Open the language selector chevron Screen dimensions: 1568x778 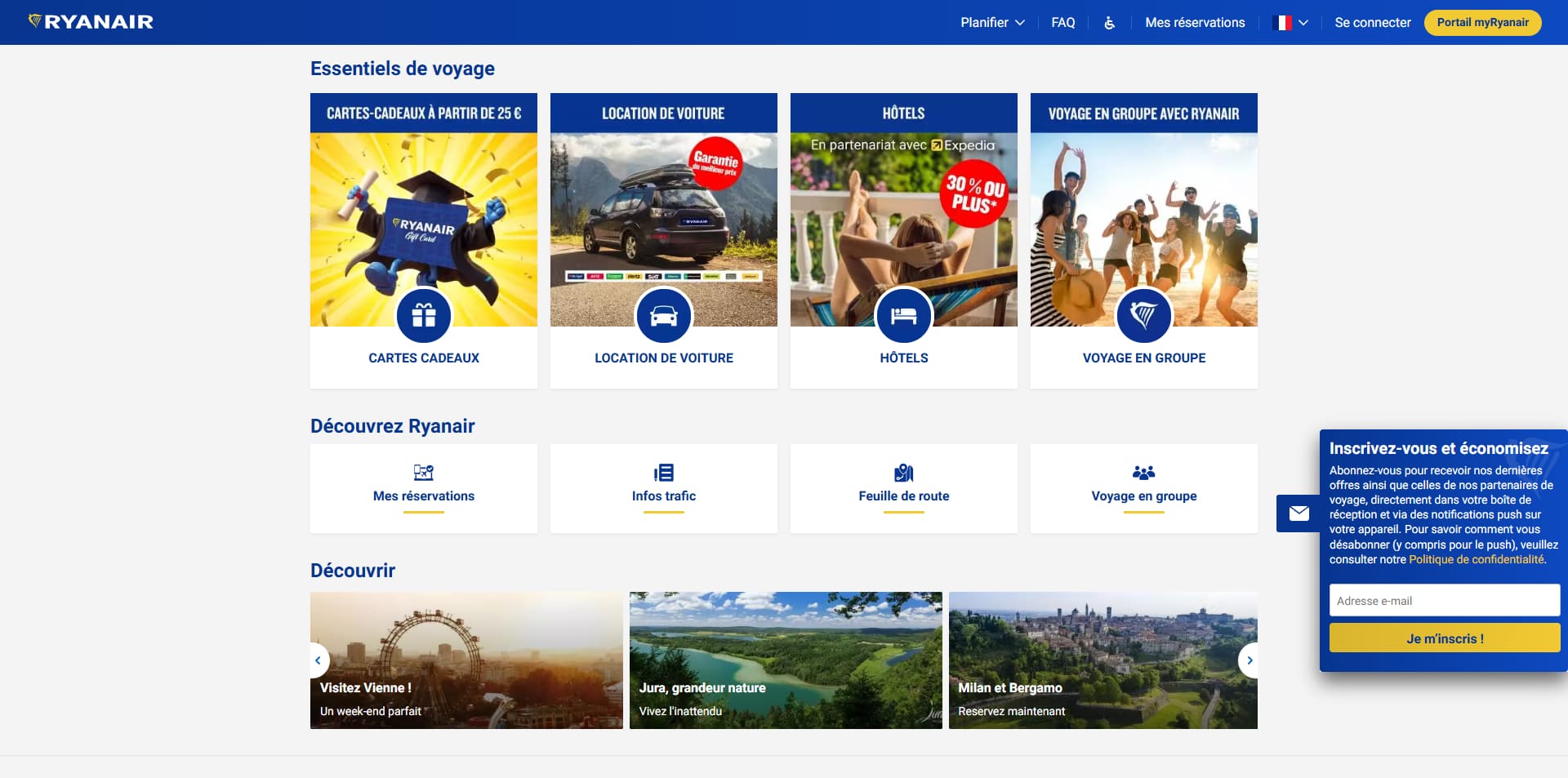1303,23
